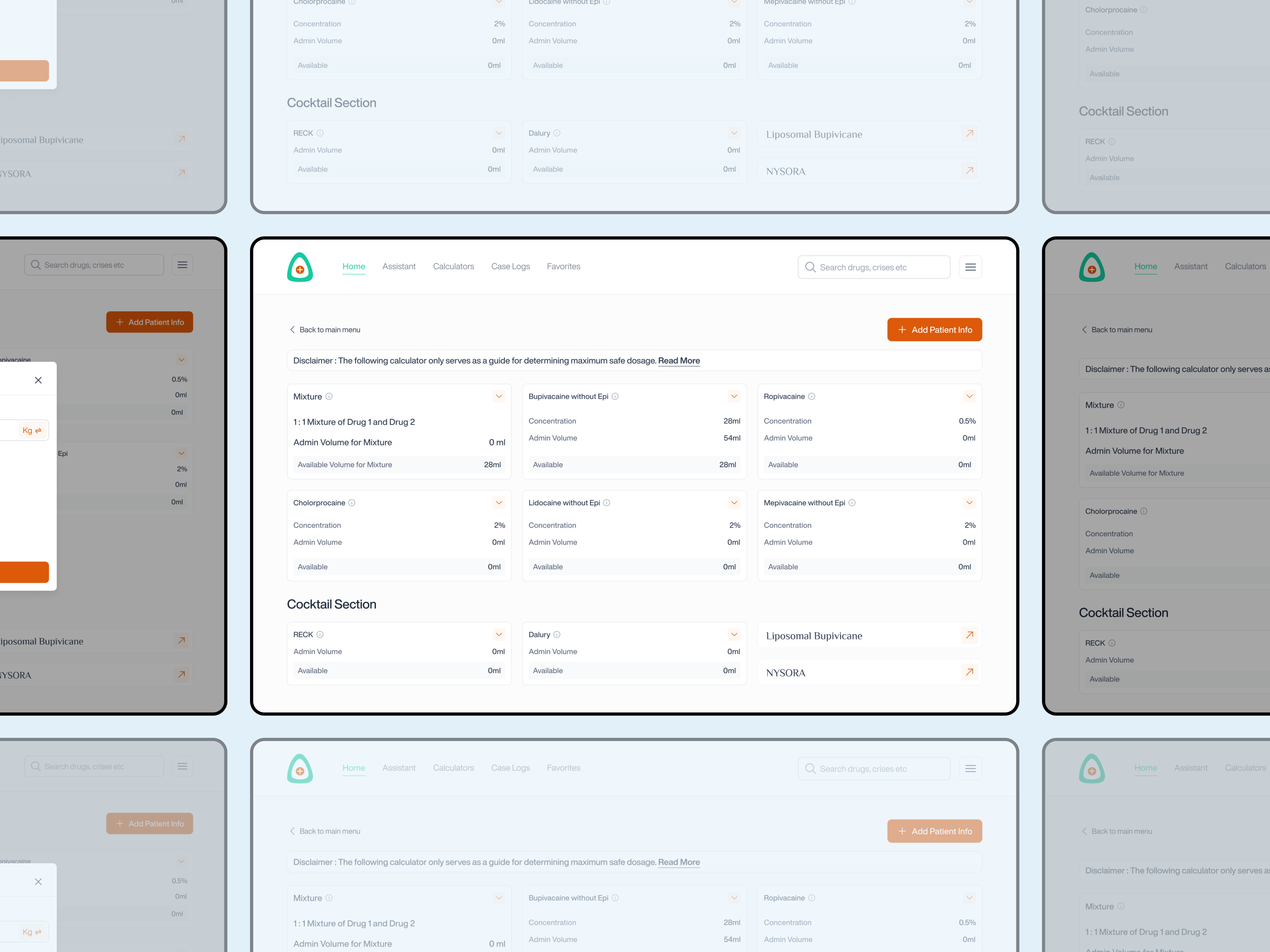Click 'Back to main menu' in the main center window
This screenshot has width=1270, height=952.
(x=329, y=329)
